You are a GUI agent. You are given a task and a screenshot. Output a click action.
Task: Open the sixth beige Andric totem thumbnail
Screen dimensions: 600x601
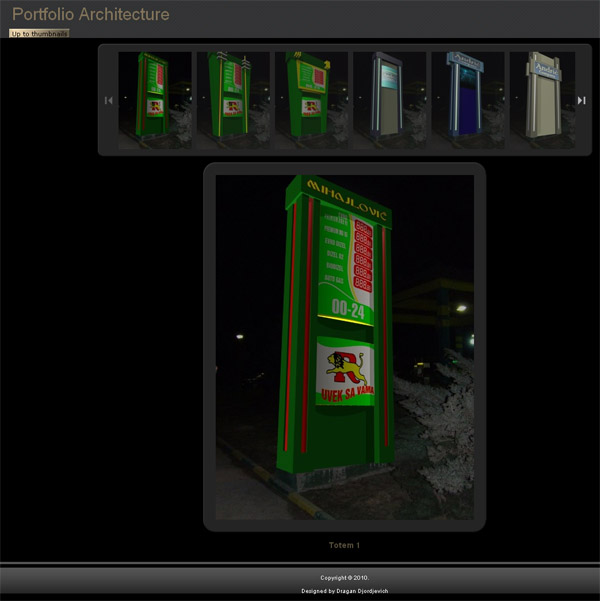pos(542,100)
